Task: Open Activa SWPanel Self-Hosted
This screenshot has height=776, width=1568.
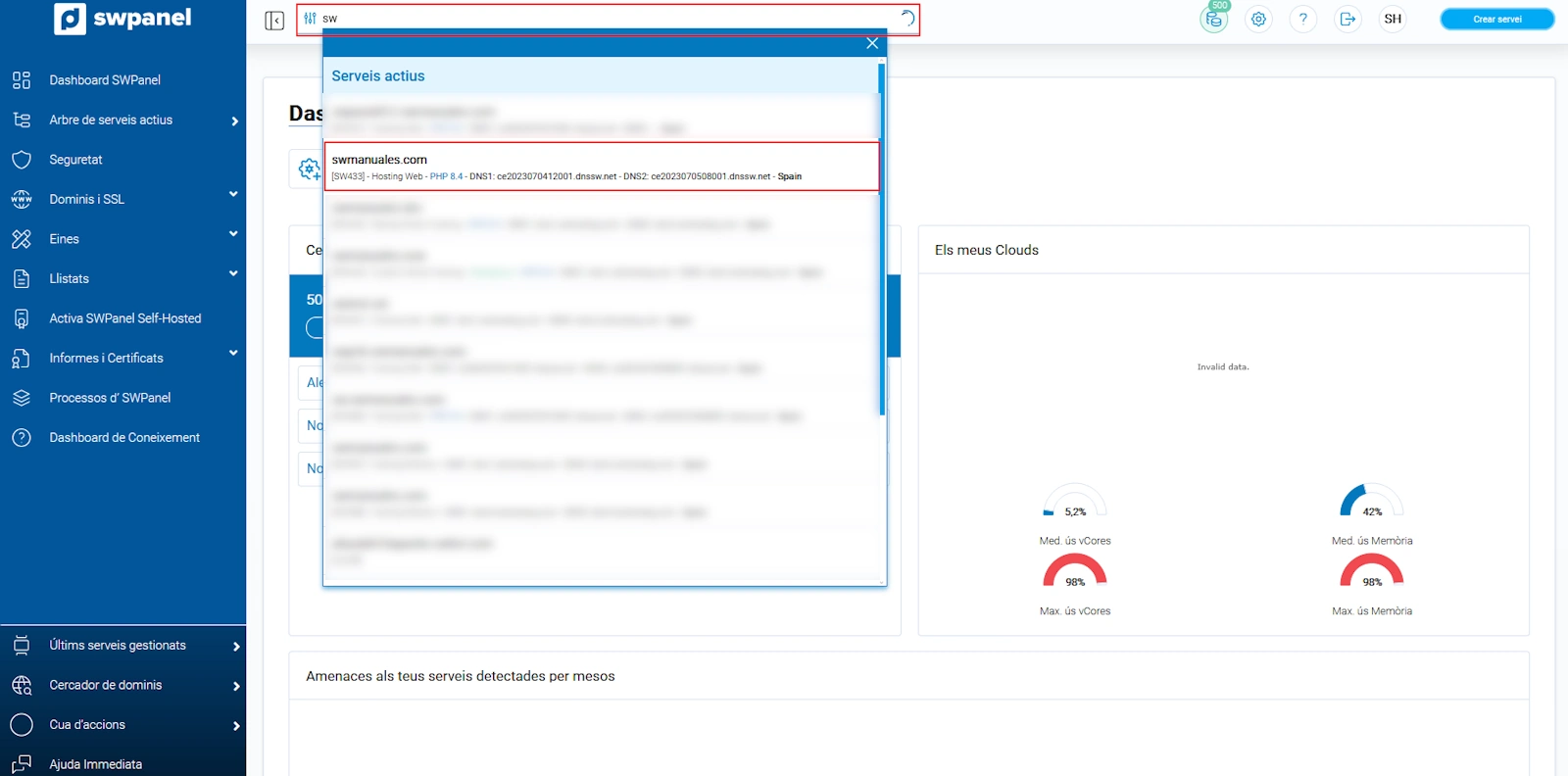Action: tap(124, 318)
